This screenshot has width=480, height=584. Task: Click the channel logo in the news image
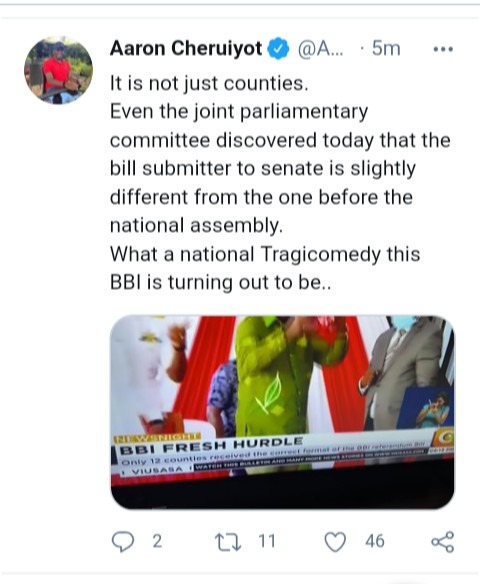(x=443, y=438)
